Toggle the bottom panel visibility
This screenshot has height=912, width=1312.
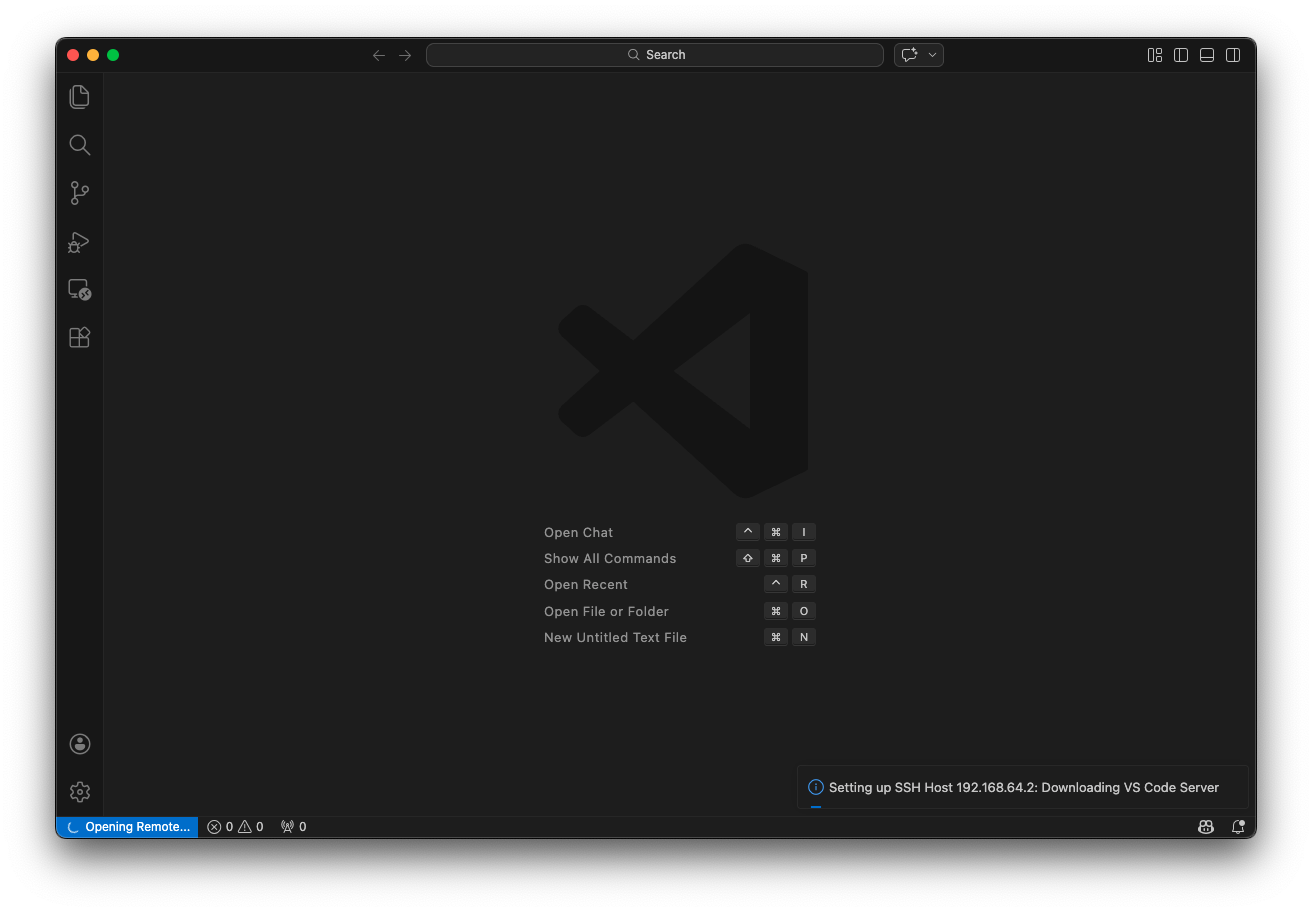(x=1207, y=55)
